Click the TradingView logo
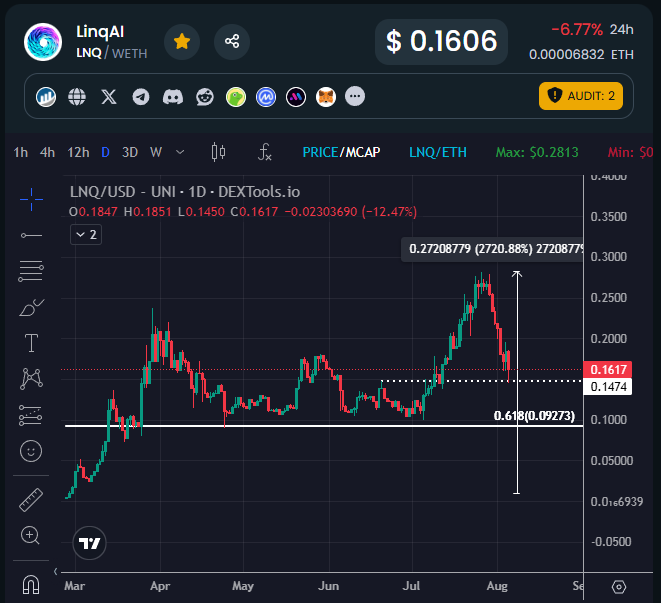661x603 pixels. click(x=89, y=543)
